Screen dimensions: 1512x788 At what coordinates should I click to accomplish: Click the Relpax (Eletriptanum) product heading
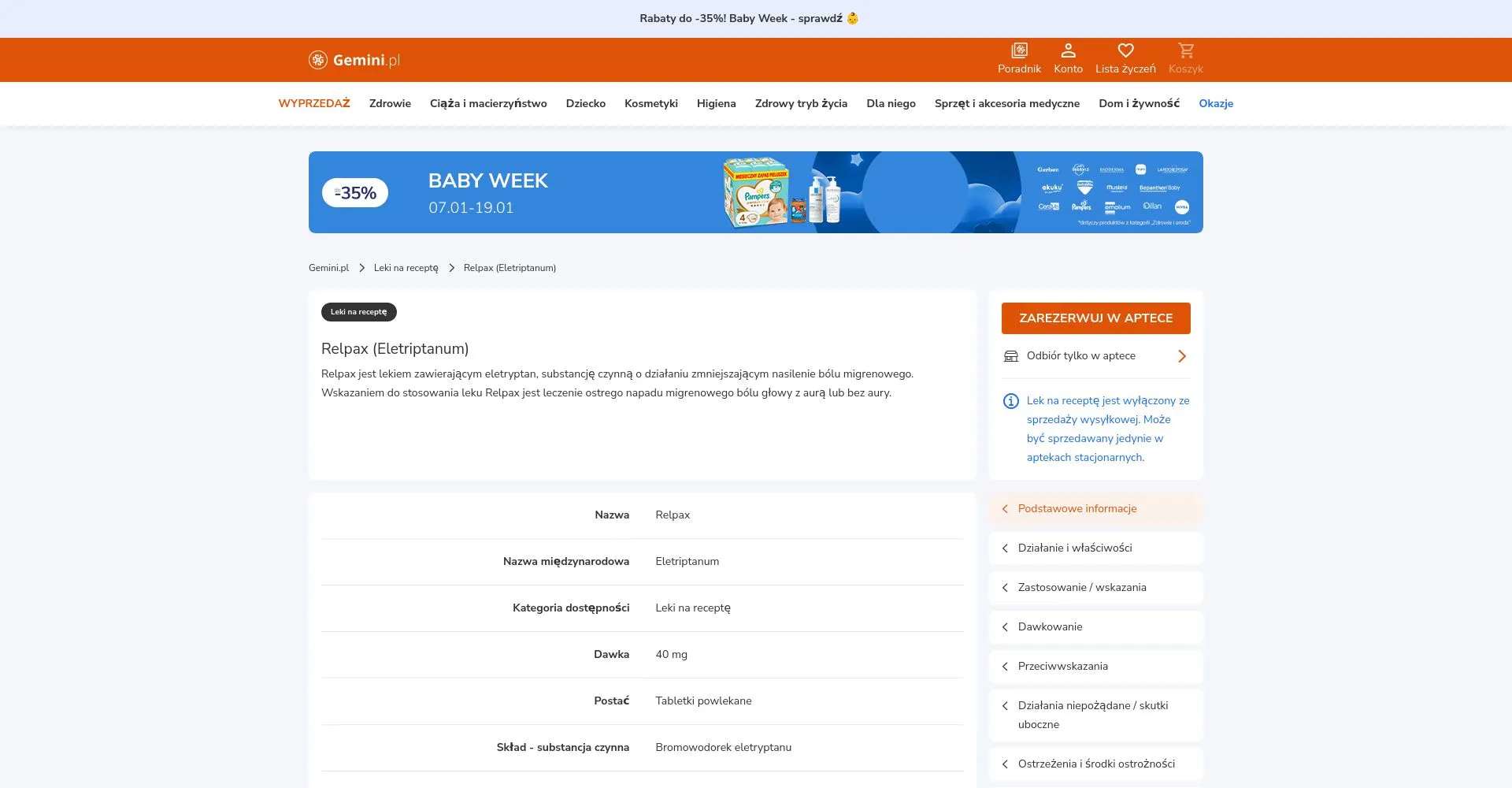[x=395, y=348]
